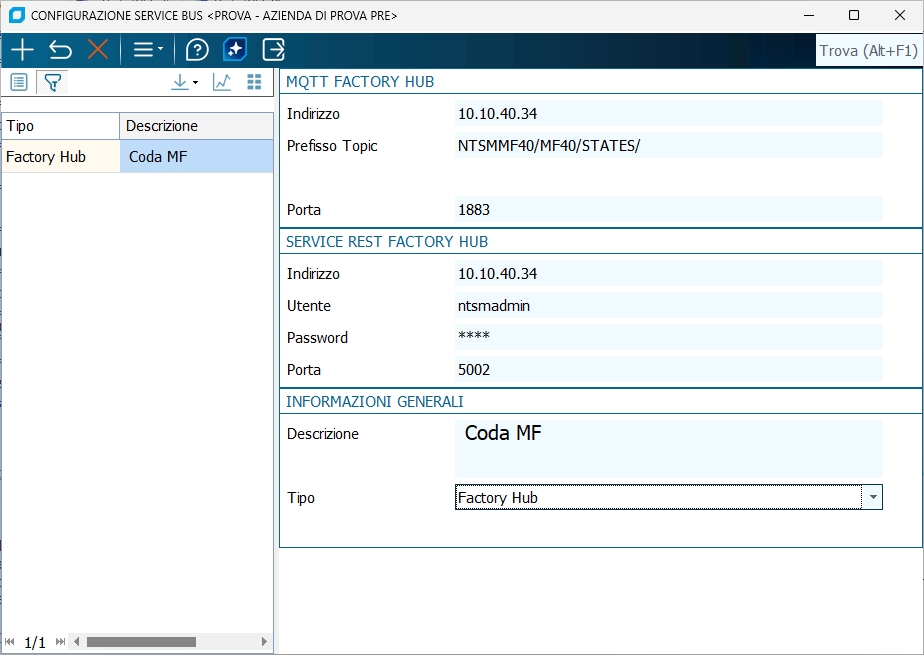The image size is (924, 655).
Task: Click the tiles layout icon above grid
Action: (x=254, y=82)
